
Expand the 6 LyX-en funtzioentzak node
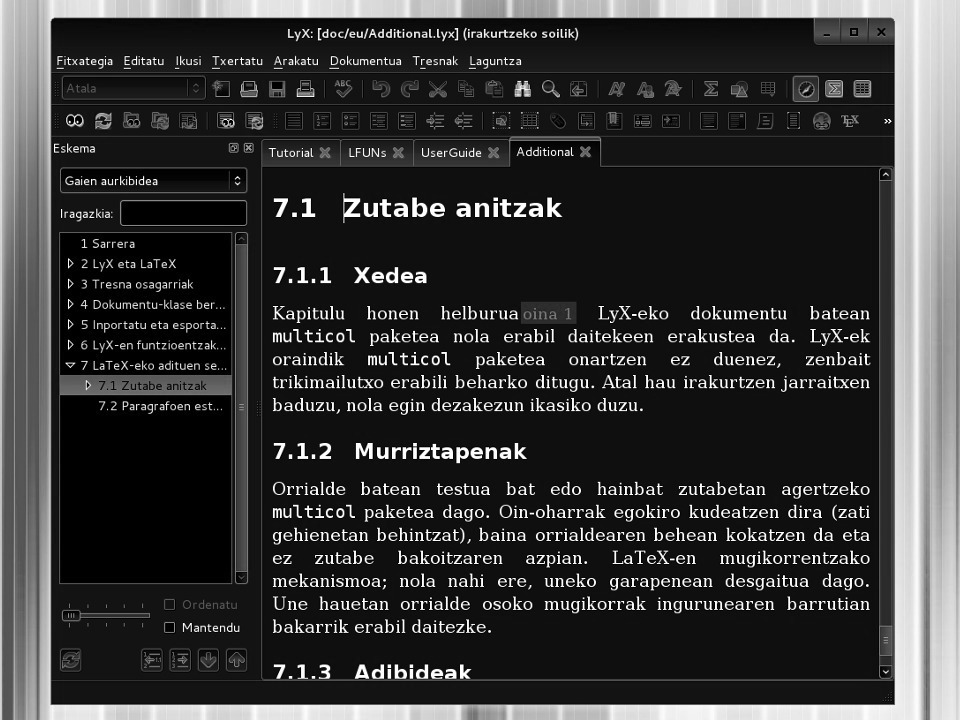coord(70,345)
